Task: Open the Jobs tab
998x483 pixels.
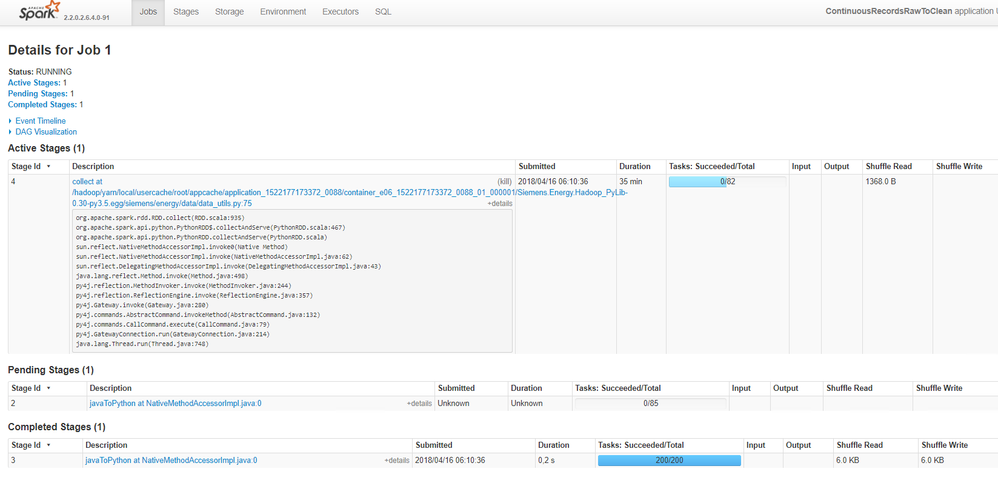Action: pyautogui.click(x=148, y=12)
